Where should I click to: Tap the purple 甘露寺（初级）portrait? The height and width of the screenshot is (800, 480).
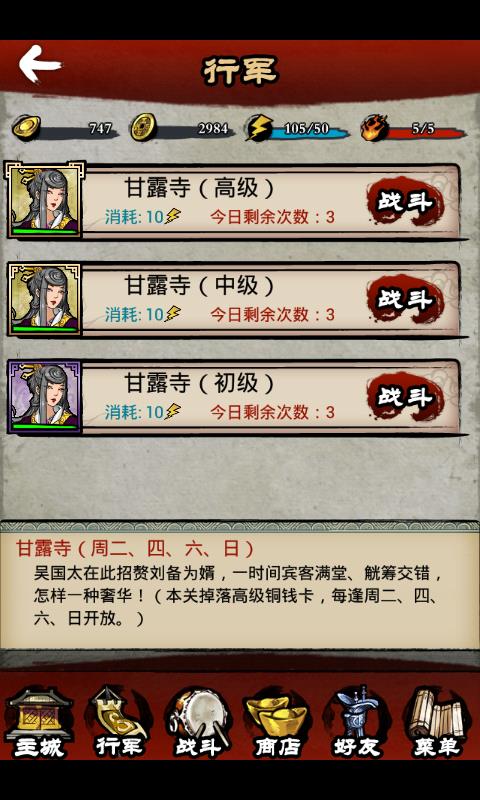click(x=44, y=397)
